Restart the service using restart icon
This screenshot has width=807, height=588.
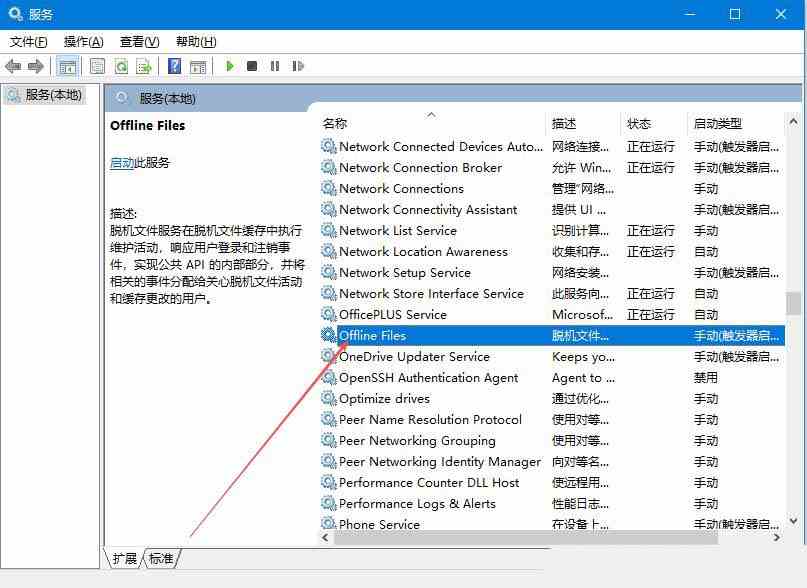pos(298,66)
